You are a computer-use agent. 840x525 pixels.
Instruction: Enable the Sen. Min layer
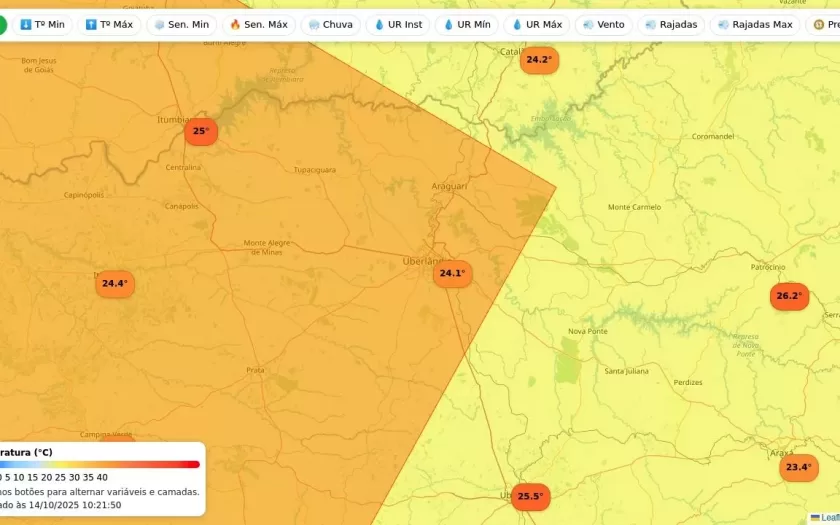181,25
